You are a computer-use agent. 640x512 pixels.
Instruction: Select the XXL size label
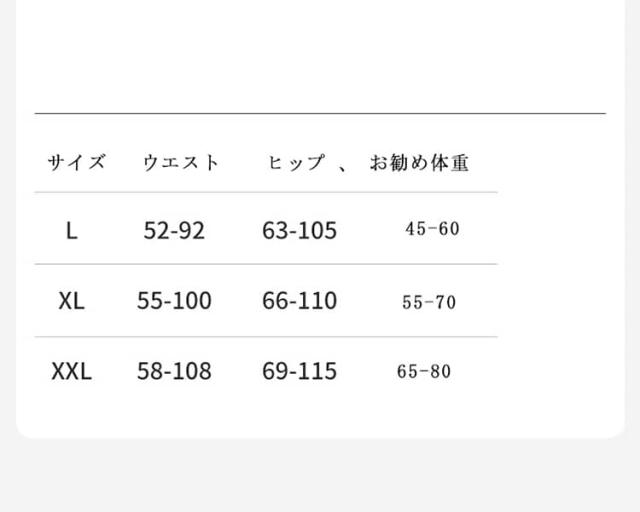pyautogui.click(x=71, y=372)
